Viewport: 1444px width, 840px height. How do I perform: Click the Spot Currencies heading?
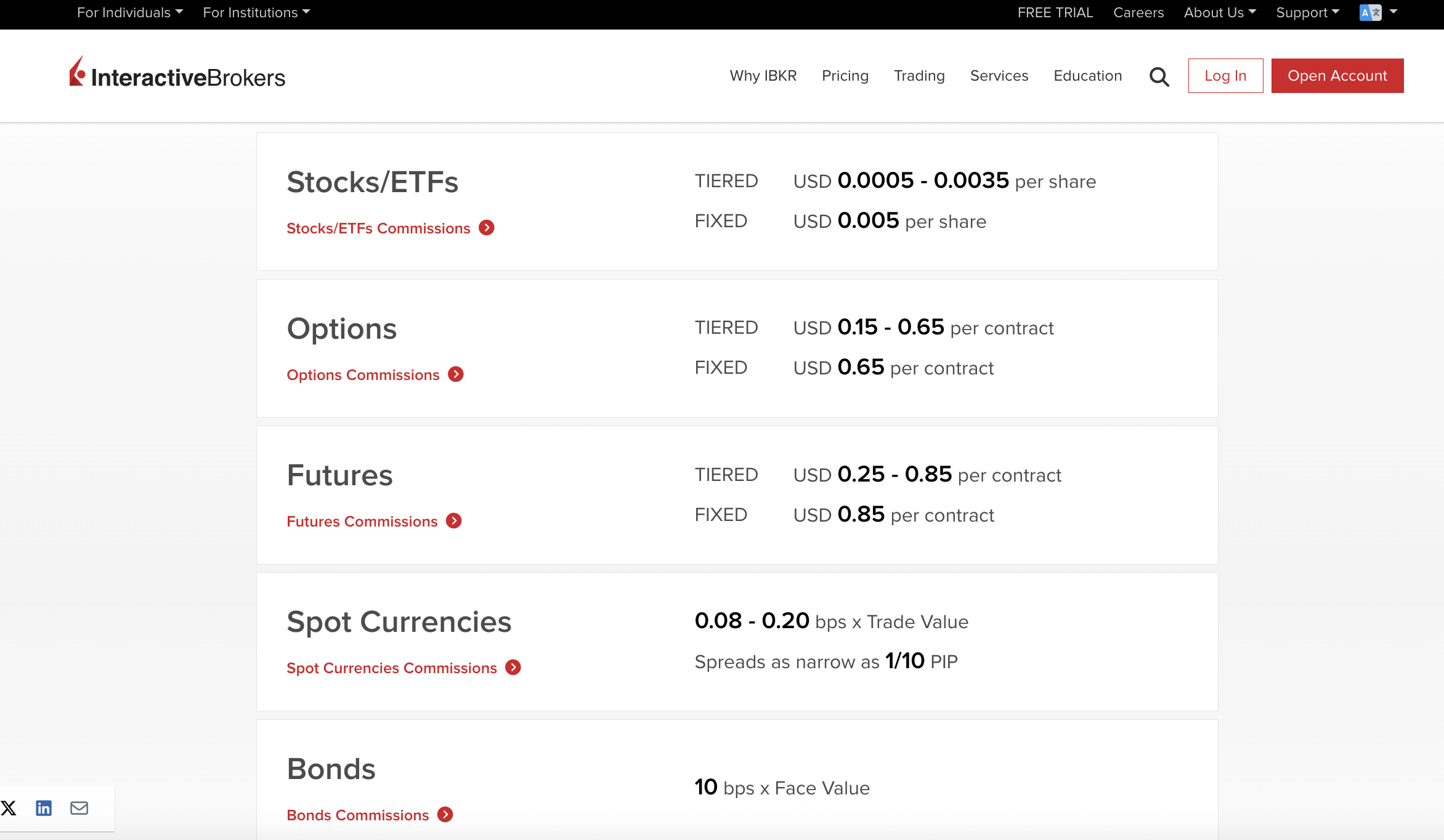point(399,622)
